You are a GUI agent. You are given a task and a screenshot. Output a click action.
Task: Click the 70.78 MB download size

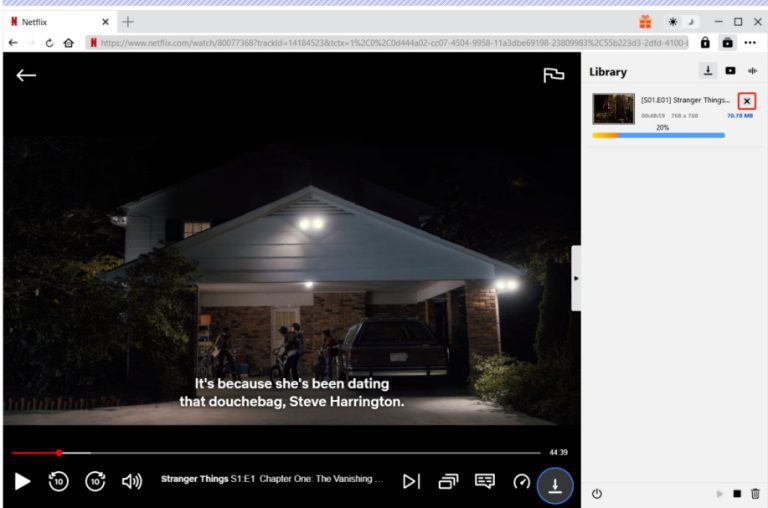tap(740, 116)
